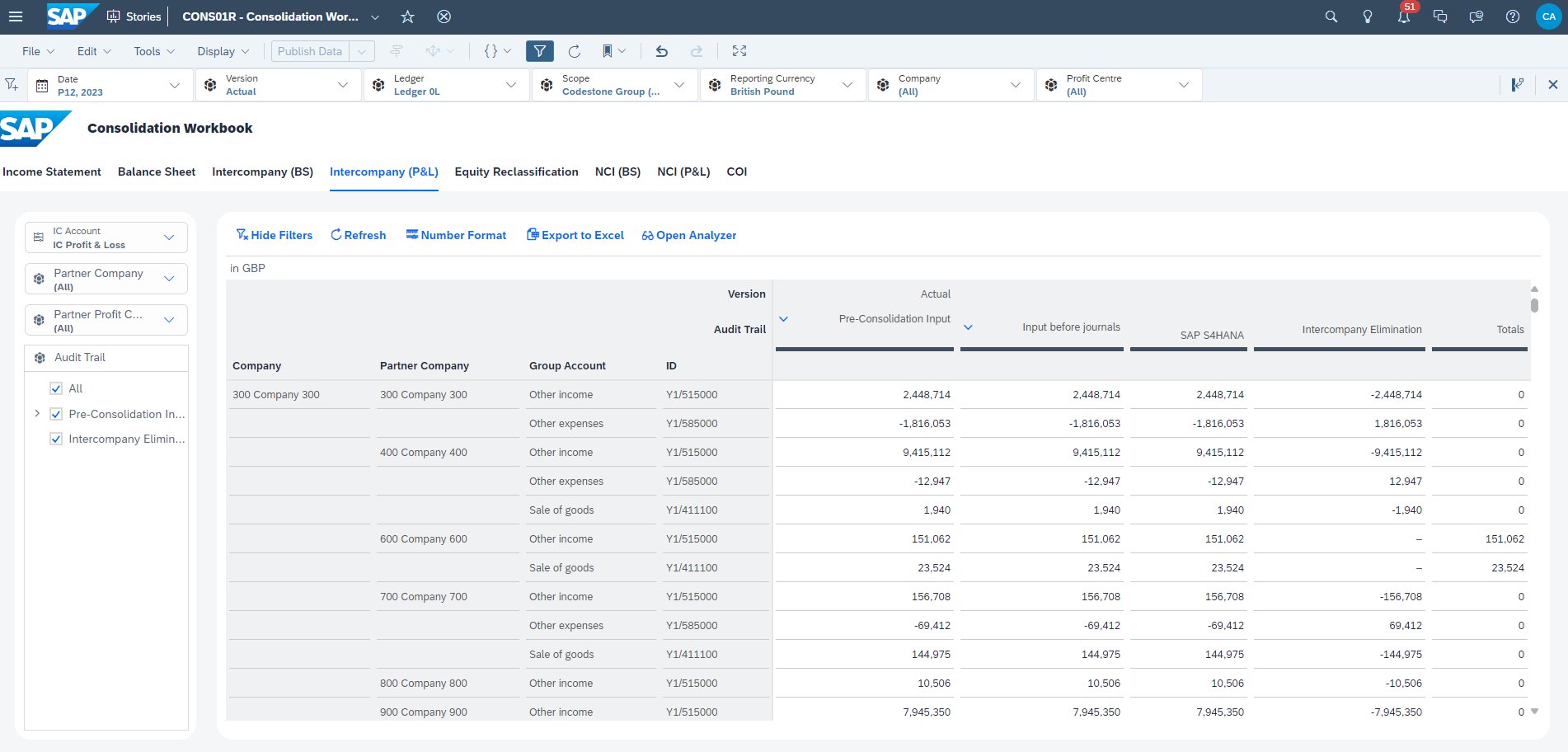Image resolution: width=1568 pixels, height=752 pixels.
Task: Open the discussions chat icon
Action: pos(1440,16)
